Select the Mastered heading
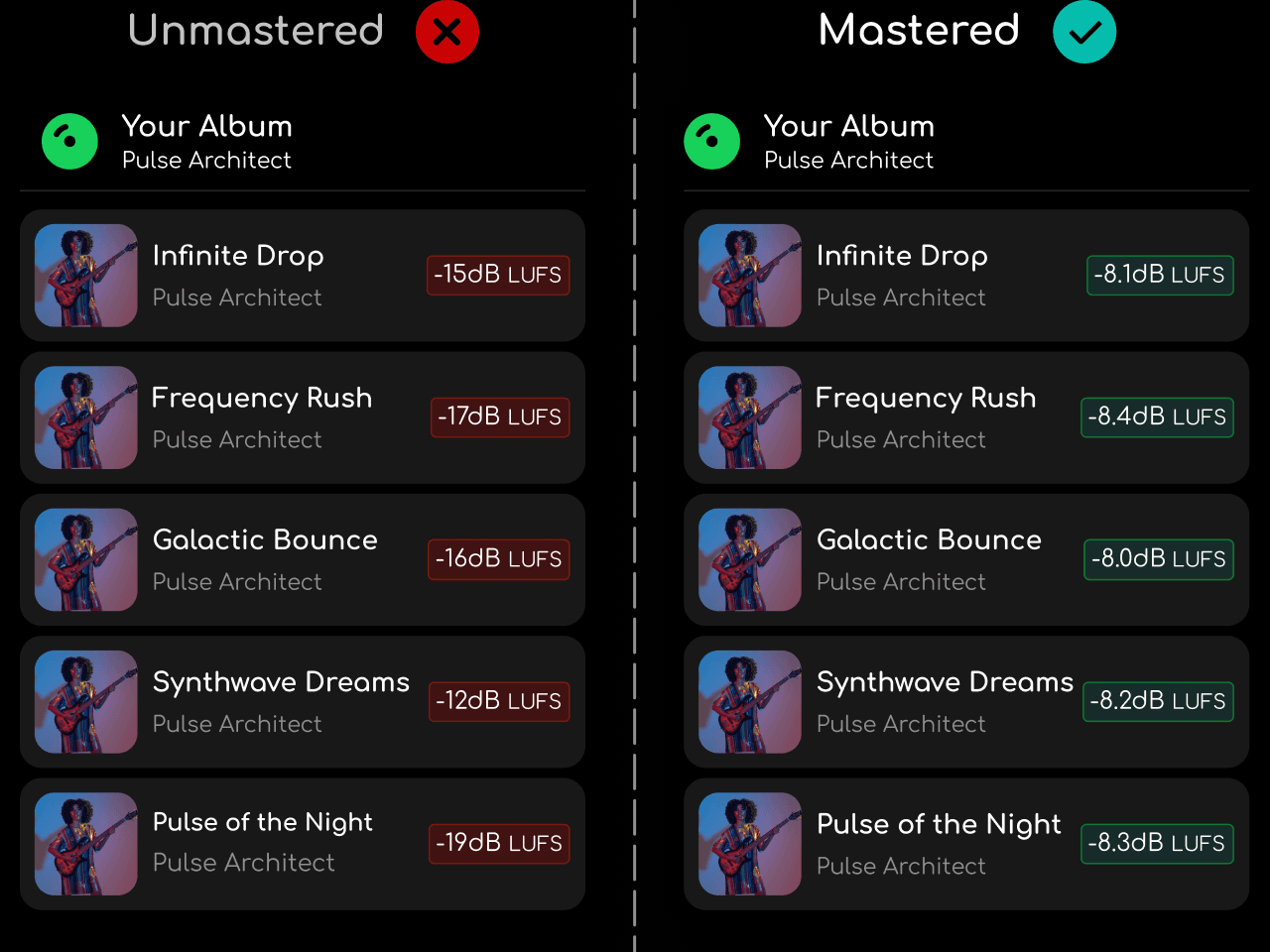 [919, 30]
